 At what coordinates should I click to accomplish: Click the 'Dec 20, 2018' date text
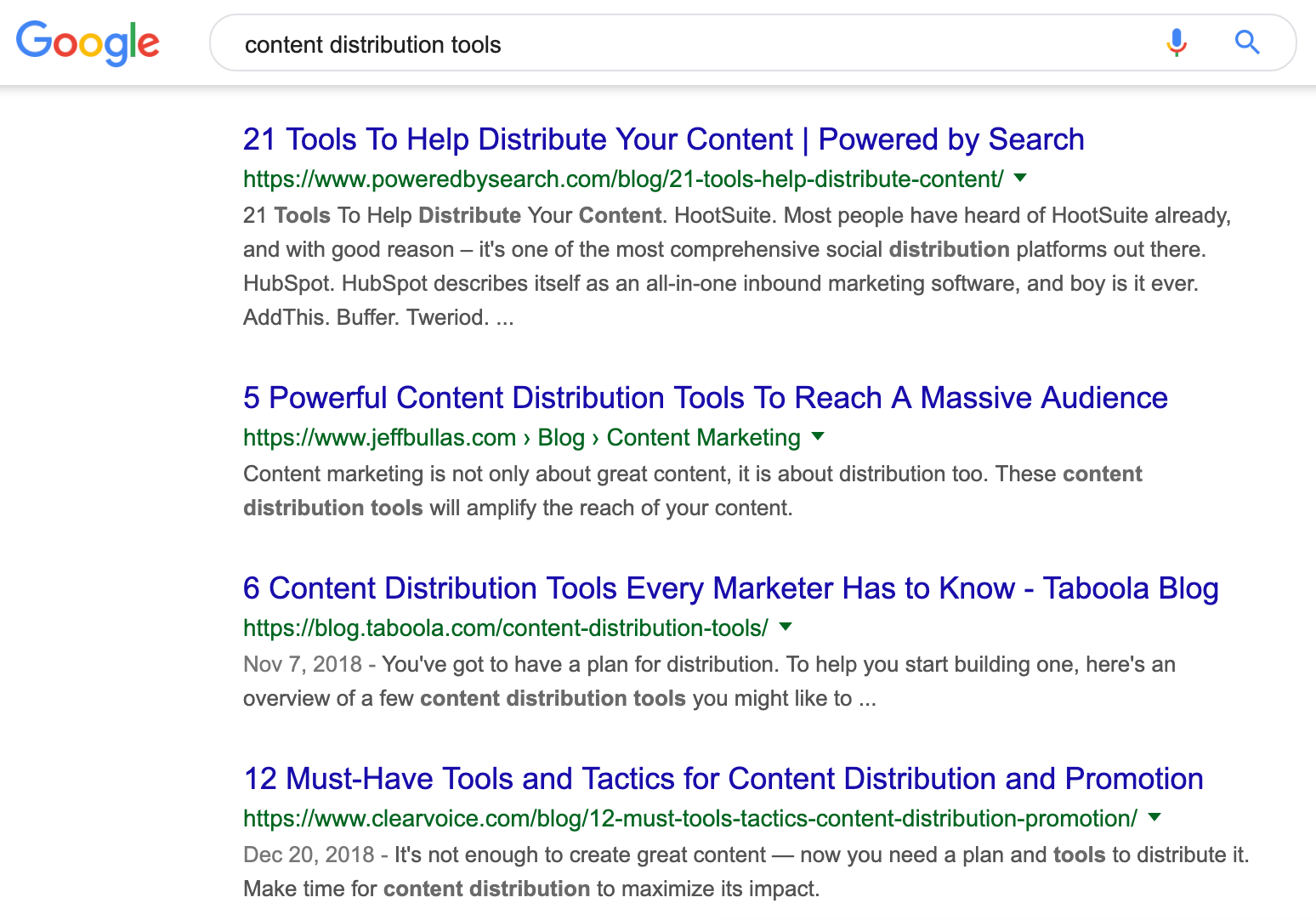pyautogui.click(x=309, y=855)
